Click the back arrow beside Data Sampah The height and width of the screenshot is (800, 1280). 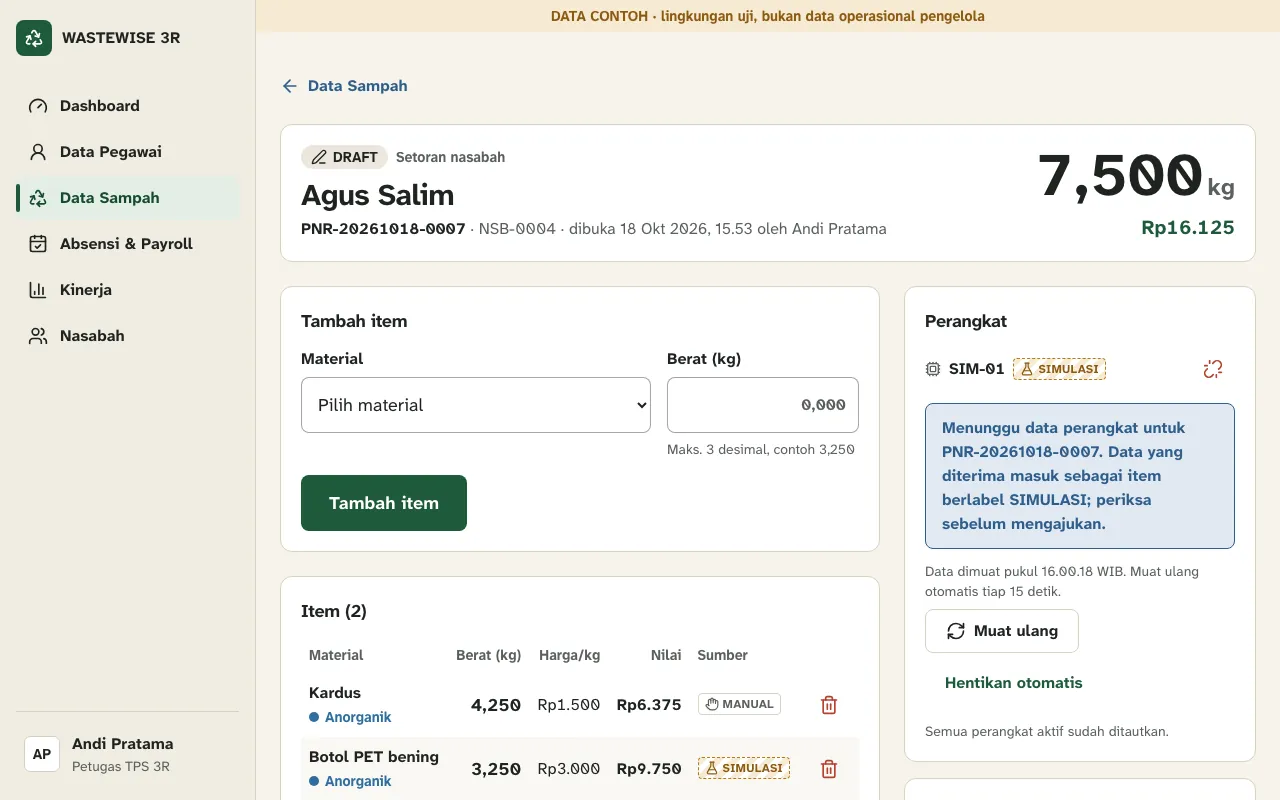point(290,86)
